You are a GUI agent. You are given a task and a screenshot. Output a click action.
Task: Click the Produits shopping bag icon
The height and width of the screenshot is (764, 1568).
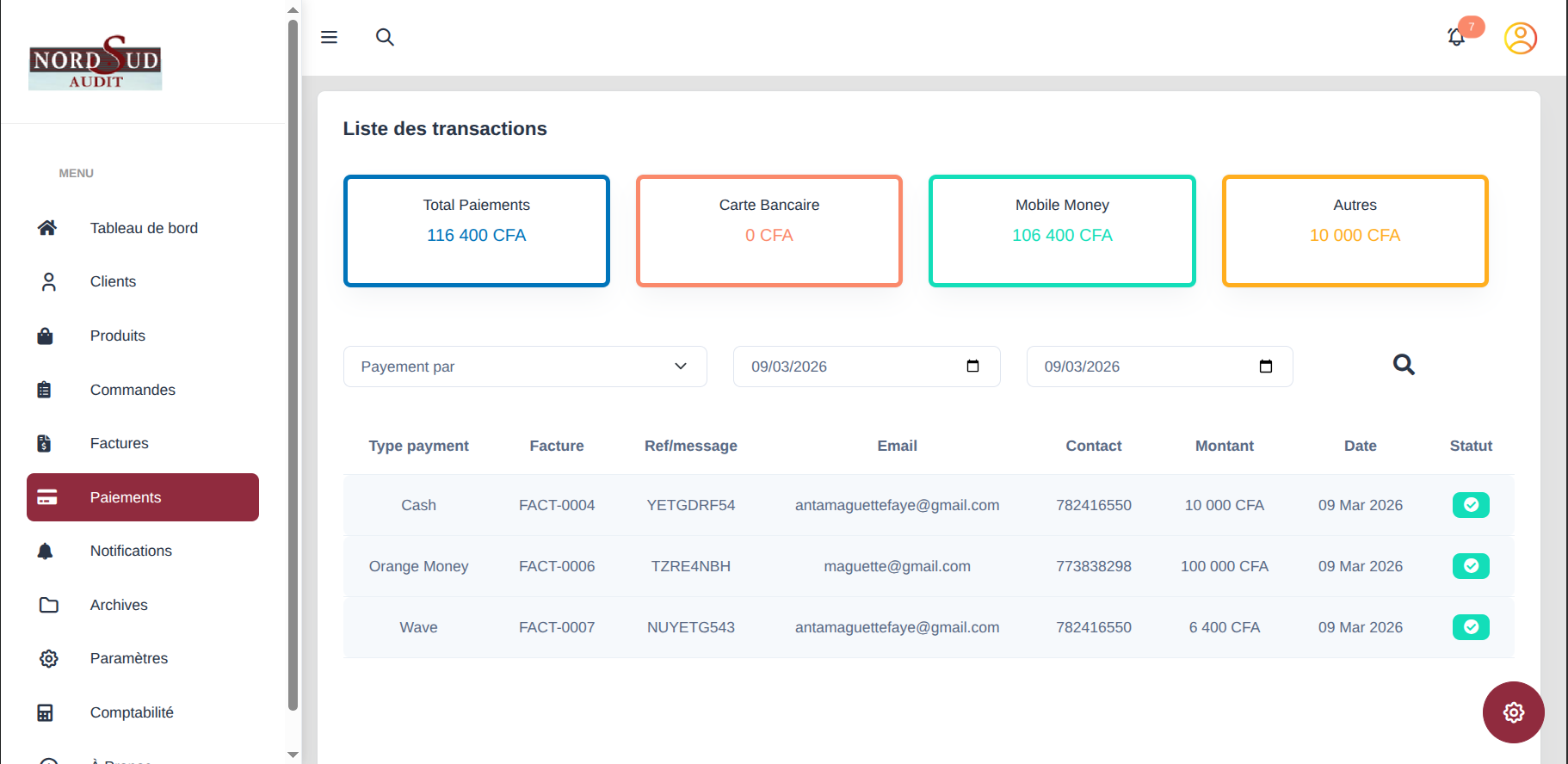(x=46, y=336)
